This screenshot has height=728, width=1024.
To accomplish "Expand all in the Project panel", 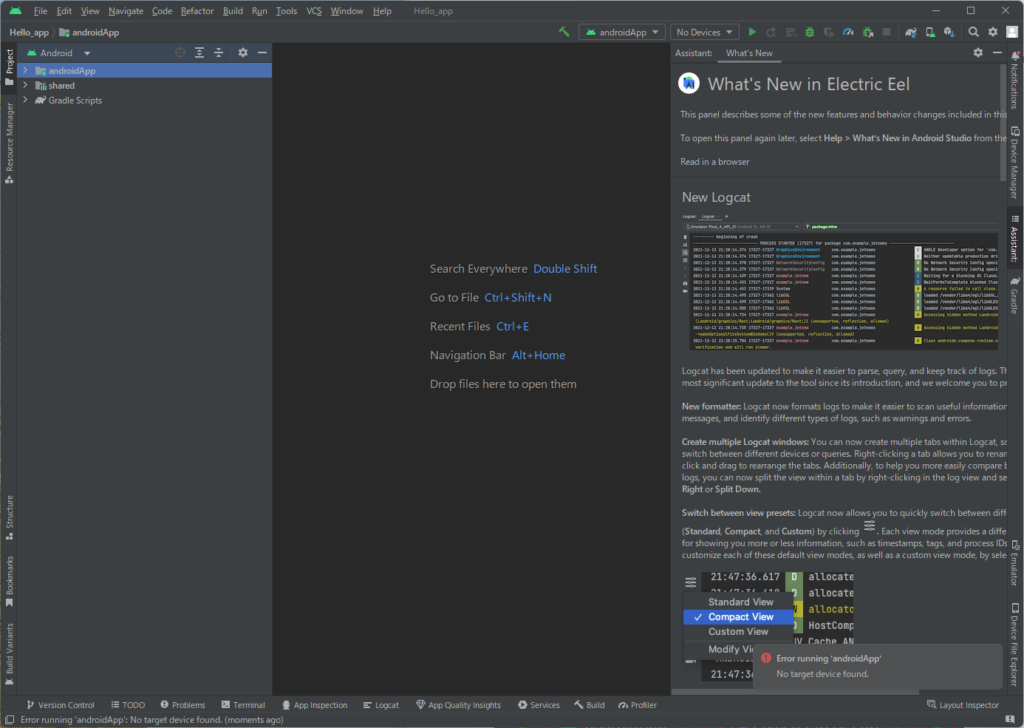I will [200, 53].
